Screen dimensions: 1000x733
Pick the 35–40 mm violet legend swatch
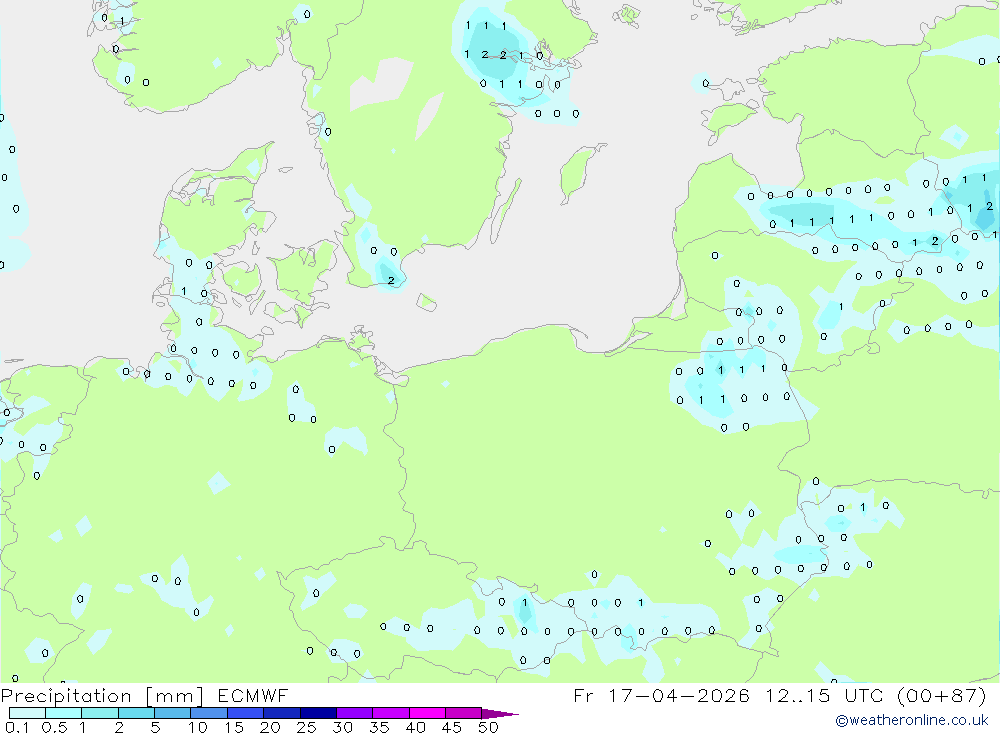391,713
